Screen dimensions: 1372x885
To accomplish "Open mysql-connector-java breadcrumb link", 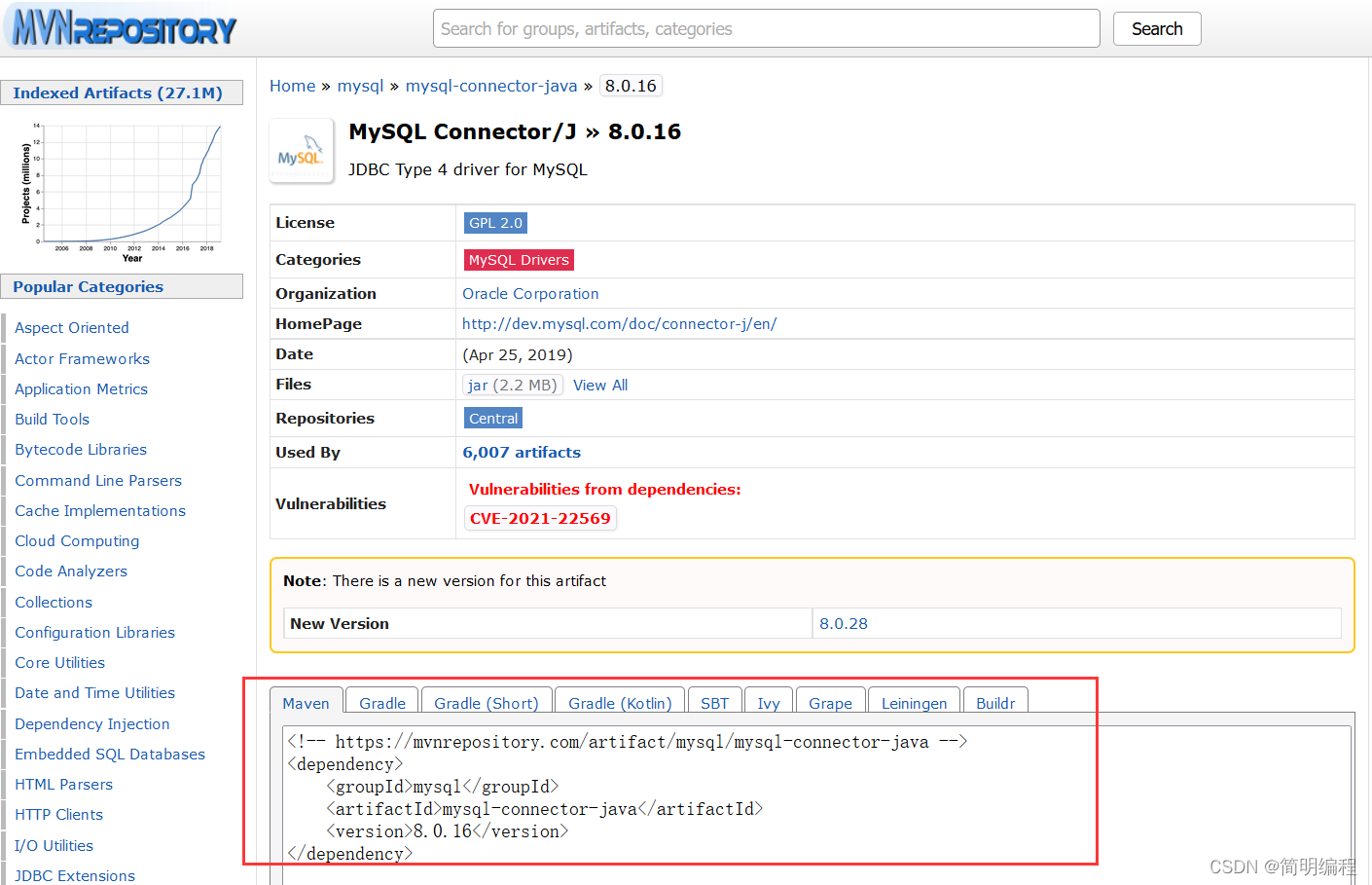I will coord(491,86).
